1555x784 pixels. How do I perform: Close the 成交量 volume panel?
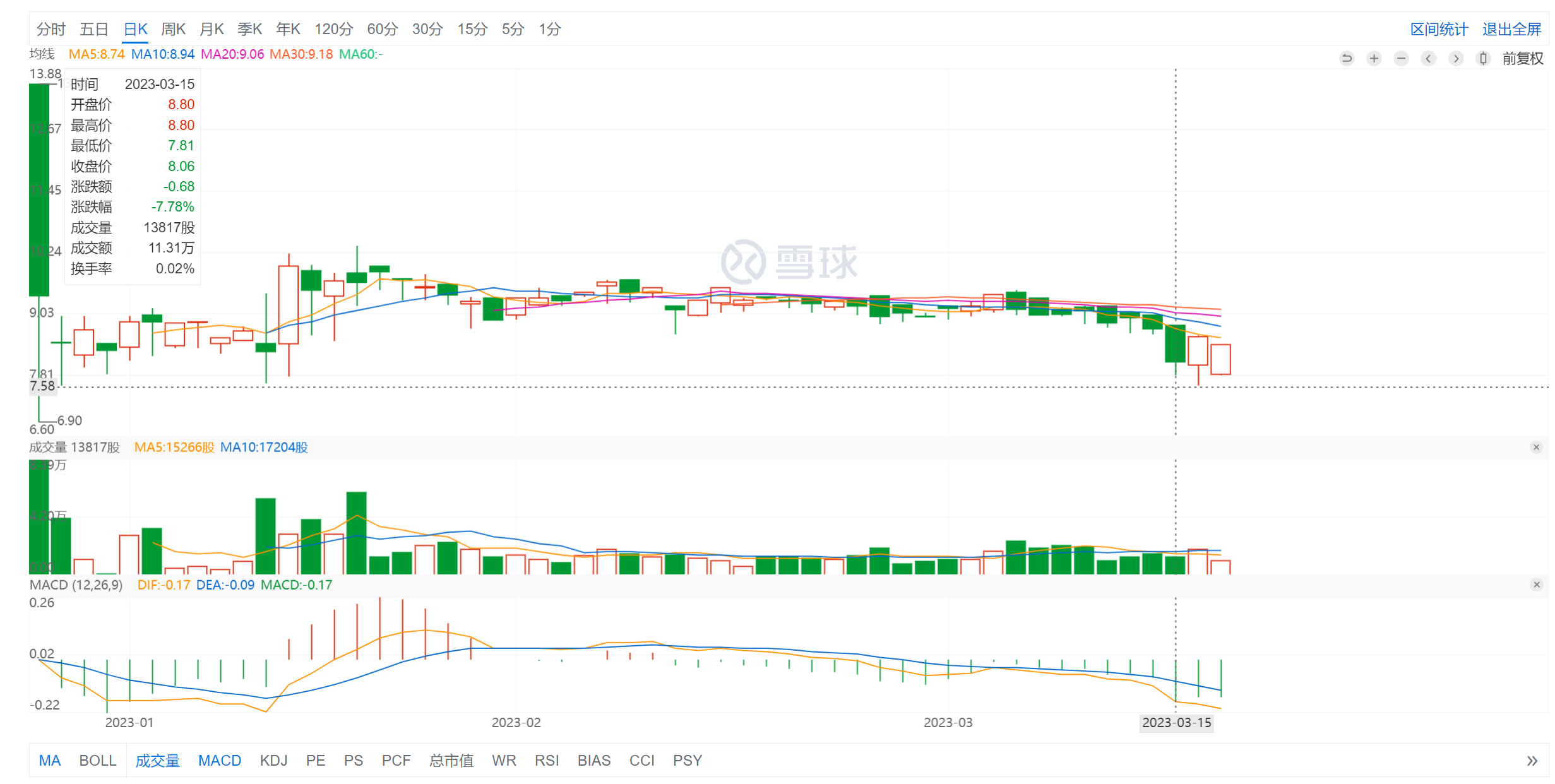tap(1536, 448)
